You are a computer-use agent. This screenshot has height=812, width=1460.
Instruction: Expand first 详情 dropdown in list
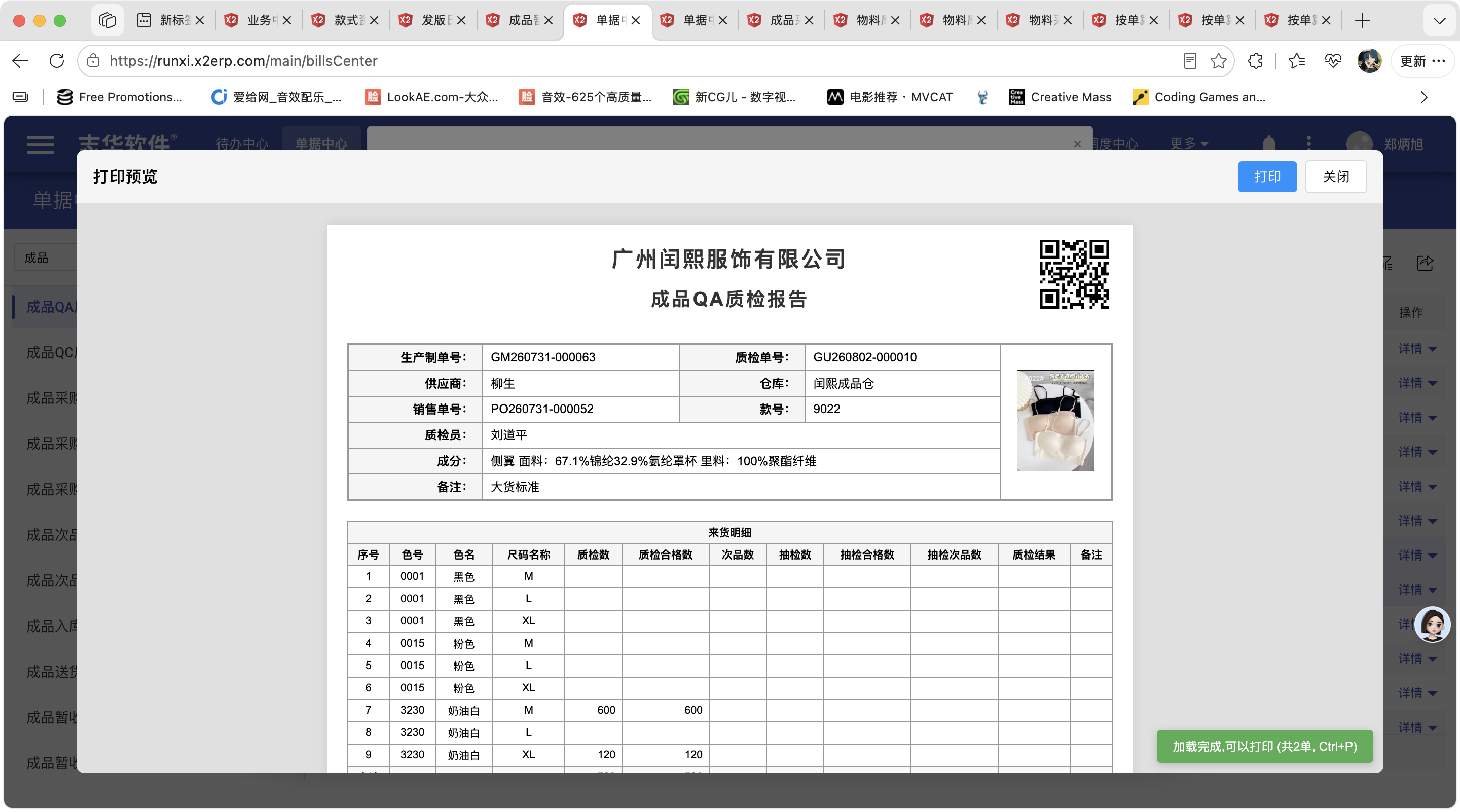pos(1417,349)
